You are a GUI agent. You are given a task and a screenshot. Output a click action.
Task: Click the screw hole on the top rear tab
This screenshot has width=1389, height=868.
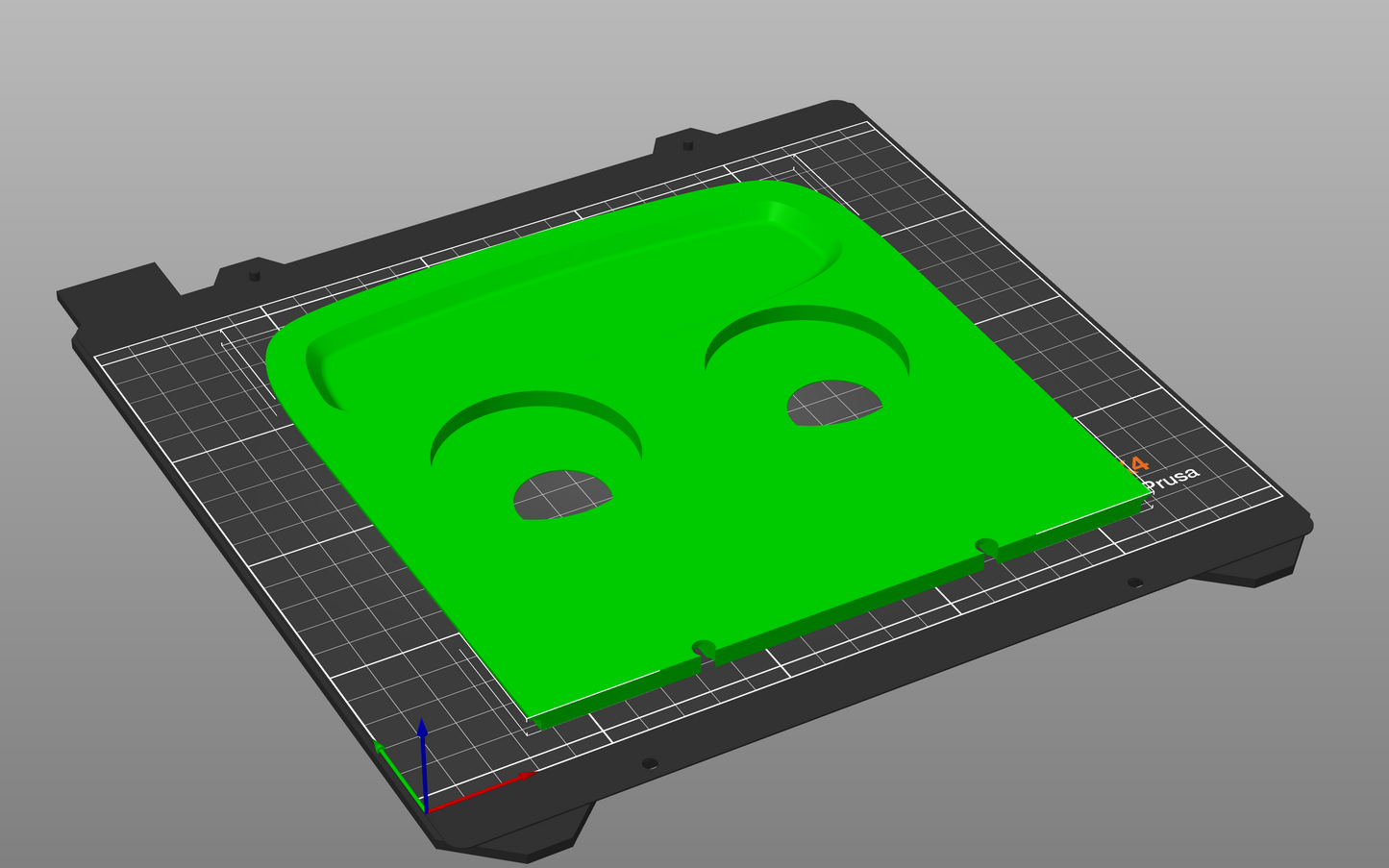[687, 146]
